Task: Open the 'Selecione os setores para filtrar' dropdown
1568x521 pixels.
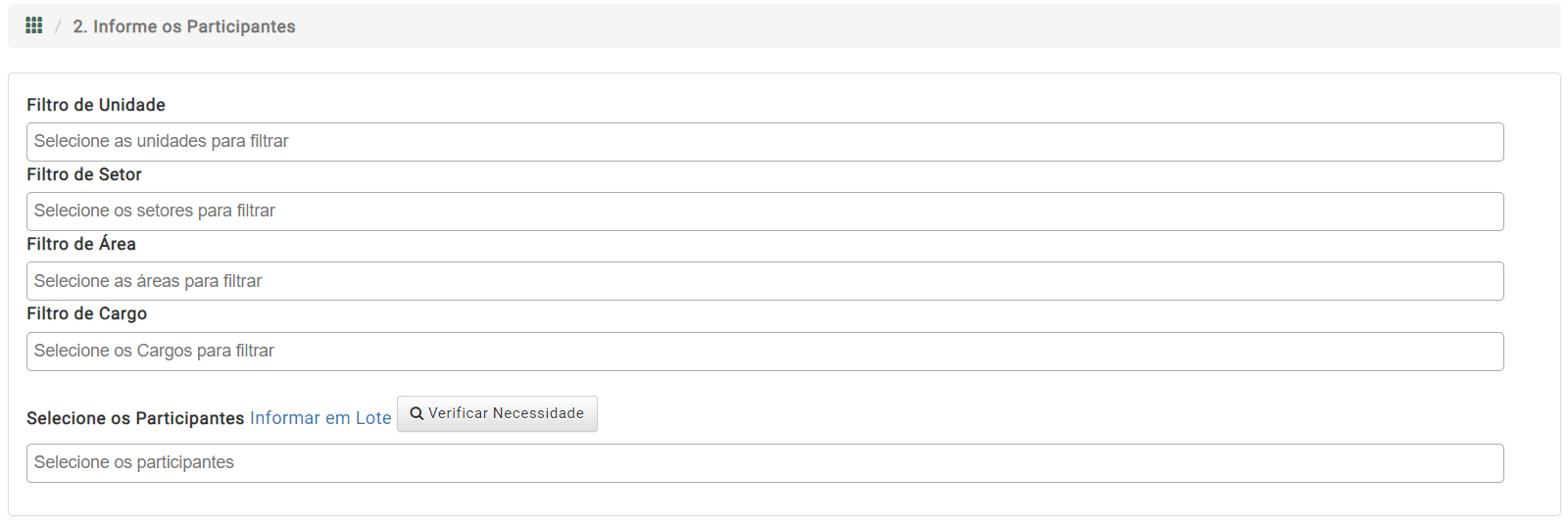Action: coord(765,212)
